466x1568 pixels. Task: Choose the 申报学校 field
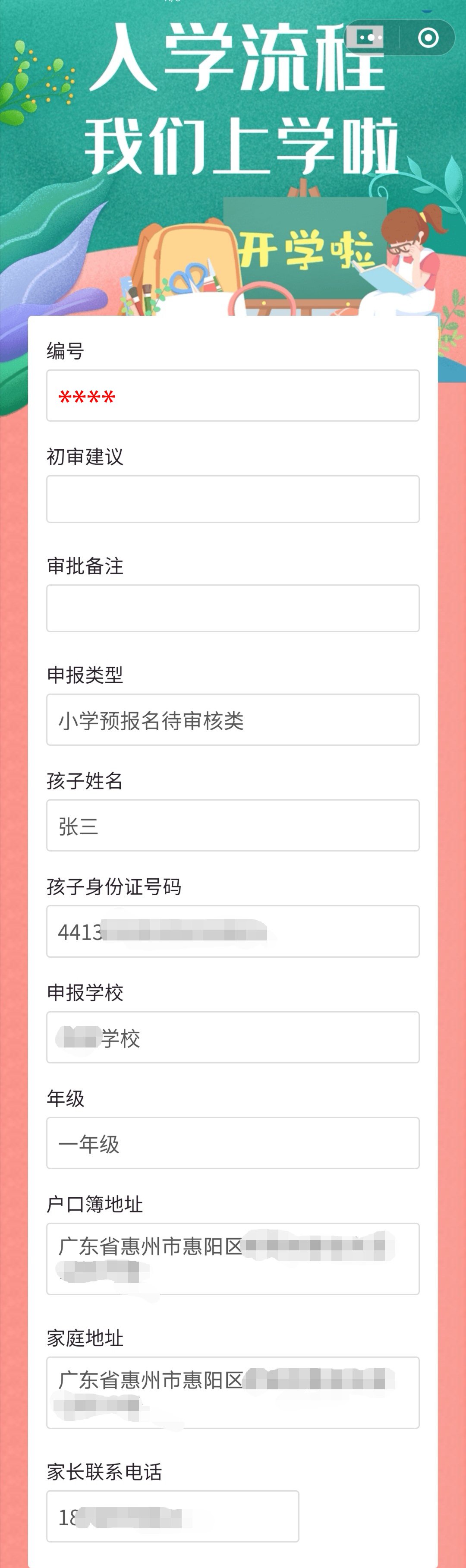[x=233, y=1037]
